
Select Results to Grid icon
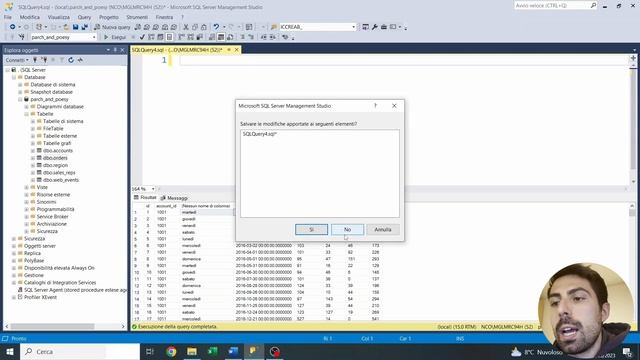(221, 37)
